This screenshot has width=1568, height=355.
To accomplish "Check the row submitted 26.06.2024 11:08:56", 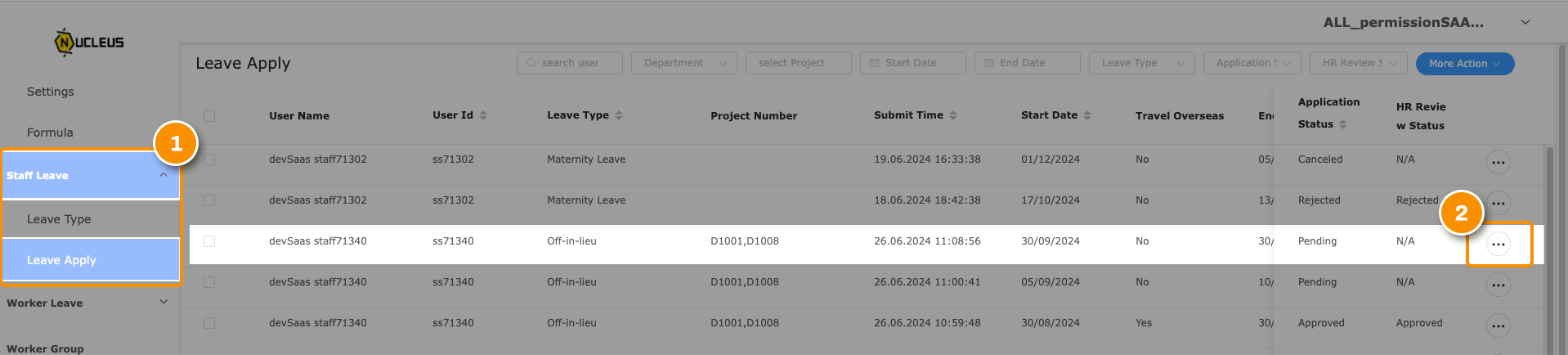I will point(209,241).
